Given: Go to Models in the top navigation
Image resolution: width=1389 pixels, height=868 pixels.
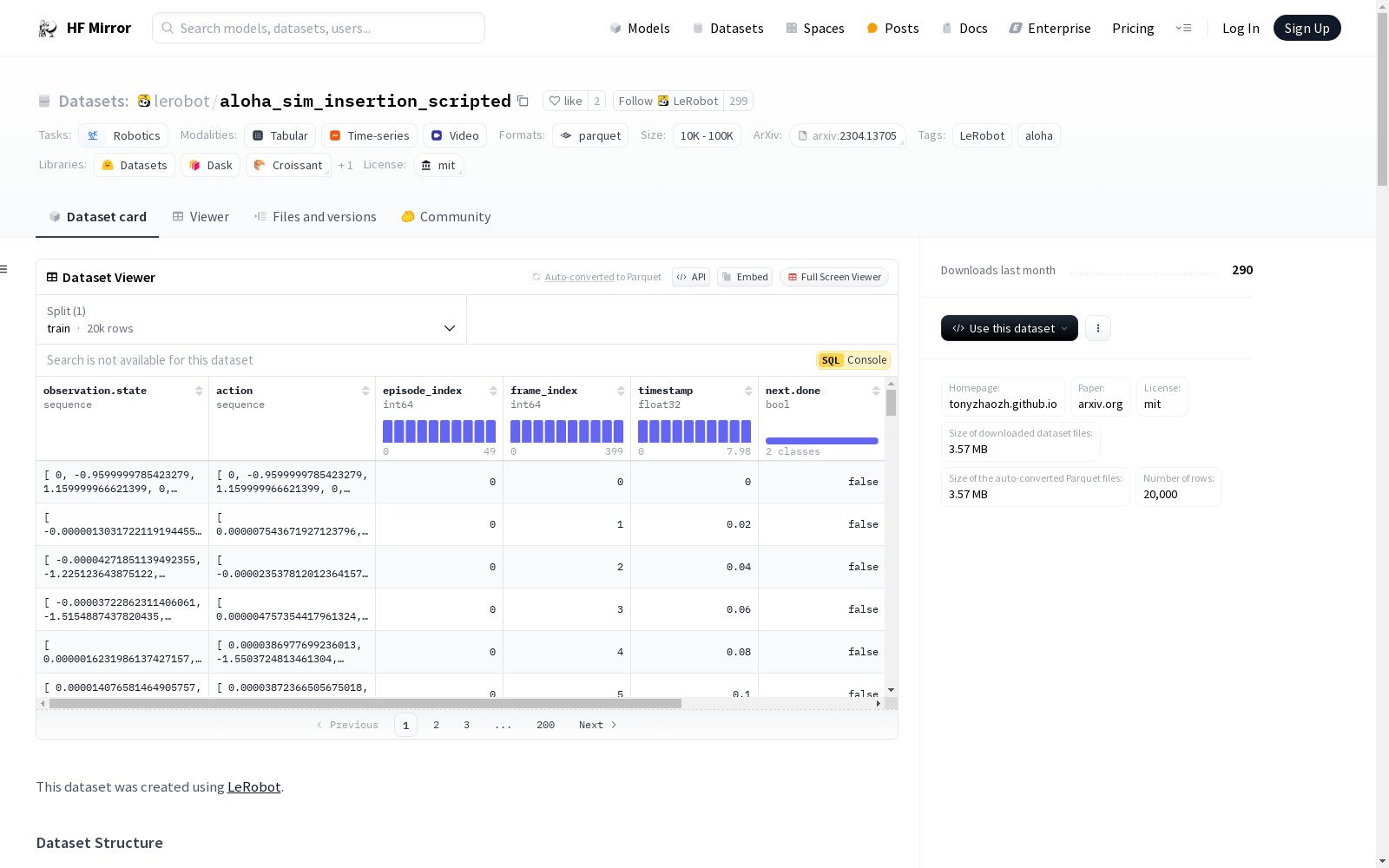Looking at the screenshot, I should tap(640, 29).
